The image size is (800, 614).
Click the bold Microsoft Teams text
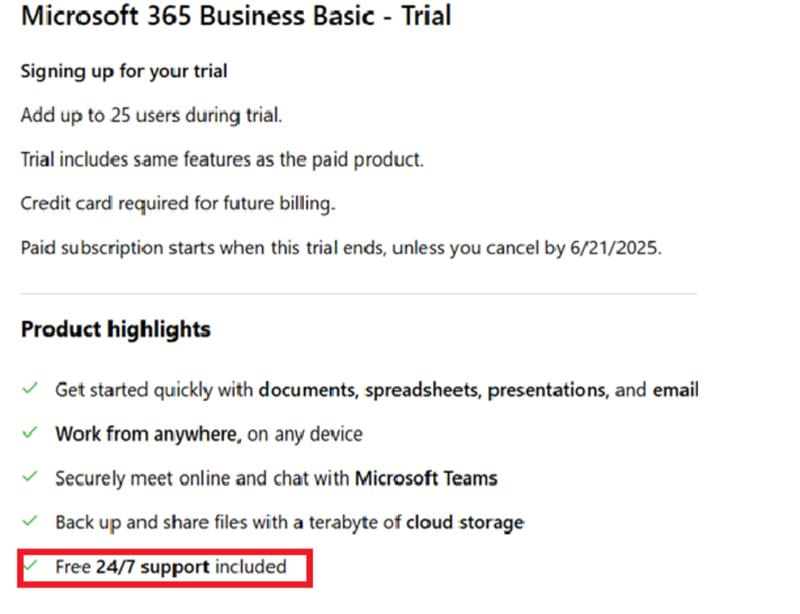(x=426, y=478)
